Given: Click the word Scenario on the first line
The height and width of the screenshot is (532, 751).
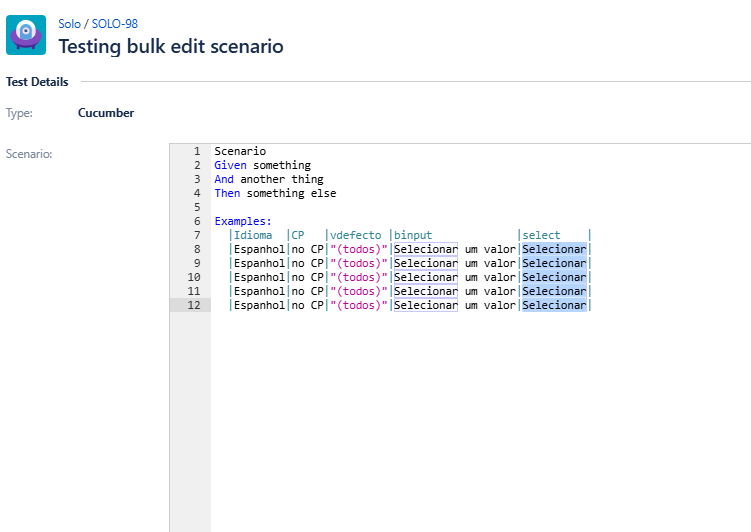Looking at the screenshot, I should (240, 151).
